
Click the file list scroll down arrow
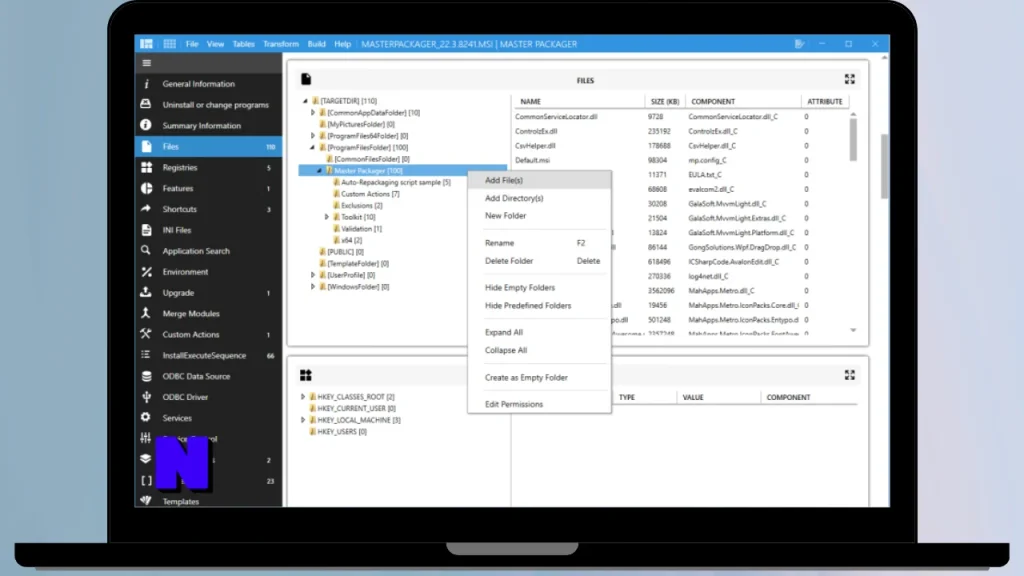click(x=853, y=330)
